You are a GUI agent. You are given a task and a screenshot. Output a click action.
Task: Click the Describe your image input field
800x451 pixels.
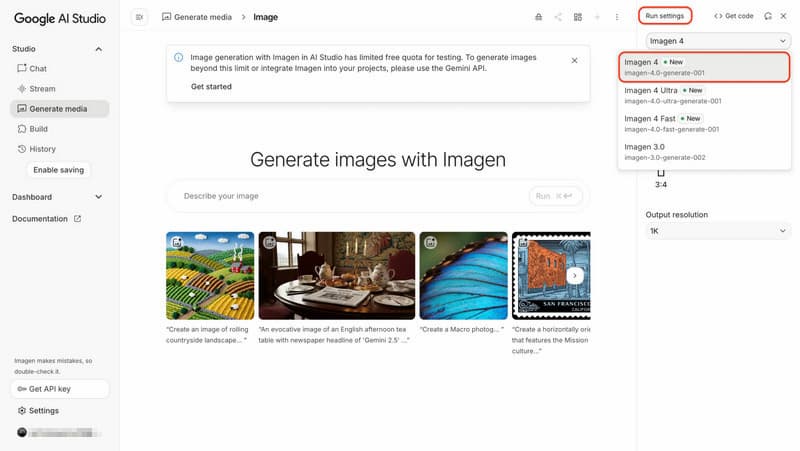point(352,196)
